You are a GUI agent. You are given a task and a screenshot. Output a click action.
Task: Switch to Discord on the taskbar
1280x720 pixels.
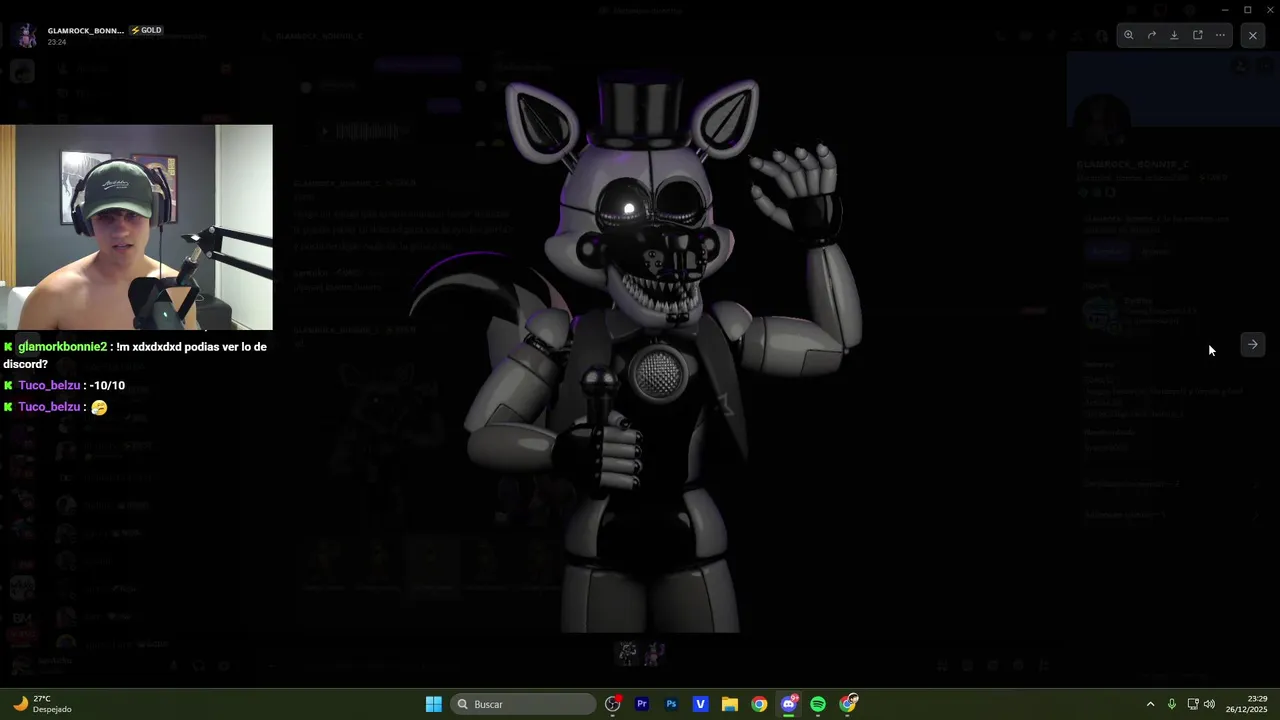click(x=789, y=704)
